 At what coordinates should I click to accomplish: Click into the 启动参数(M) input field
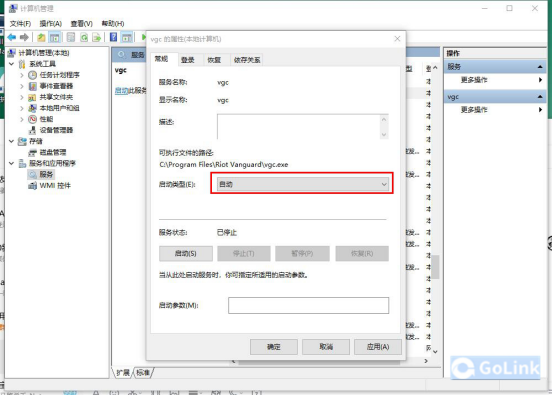[309, 305]
